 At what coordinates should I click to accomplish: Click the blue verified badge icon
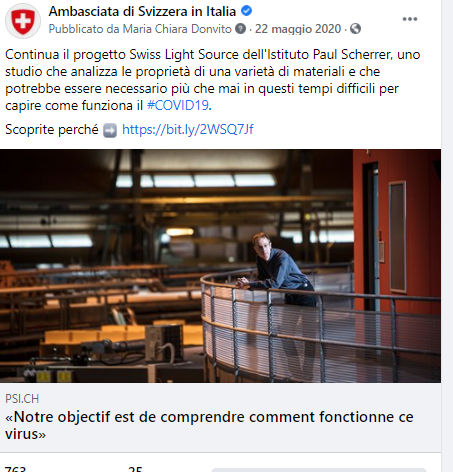[246, 11]
